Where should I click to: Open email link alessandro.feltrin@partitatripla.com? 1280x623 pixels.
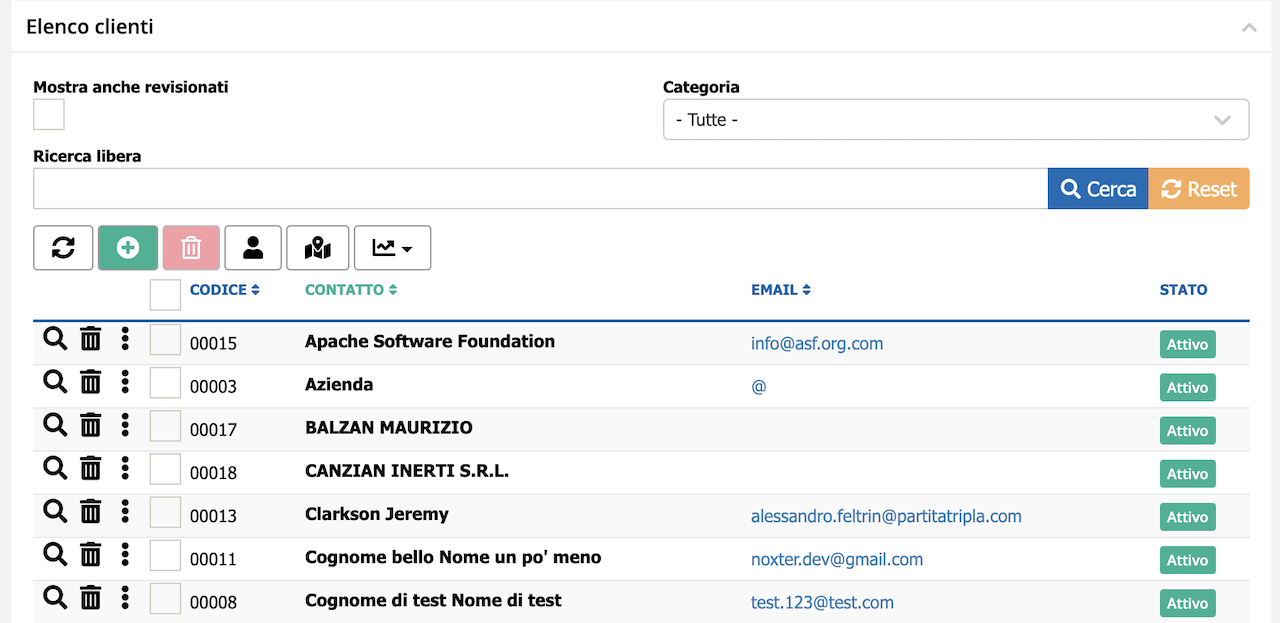tap(886, 516)
